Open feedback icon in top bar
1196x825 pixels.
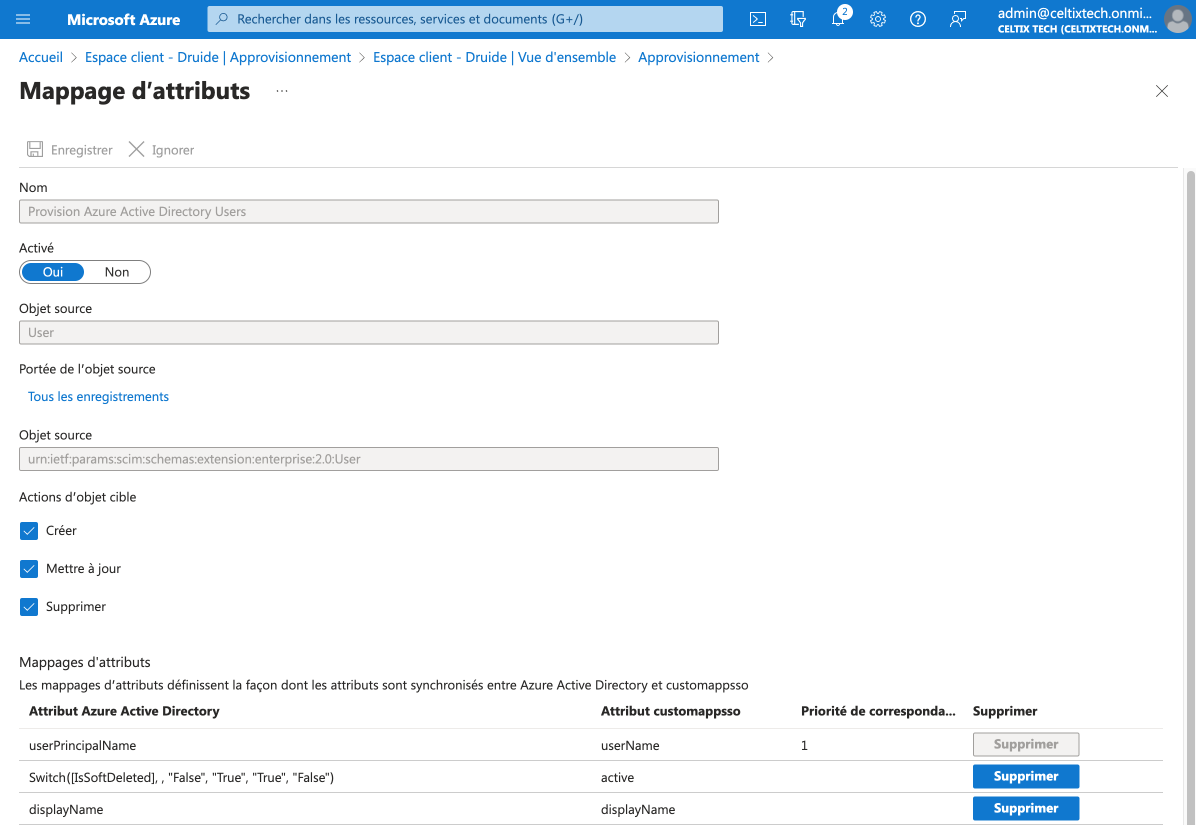click(x=958, y=19)
